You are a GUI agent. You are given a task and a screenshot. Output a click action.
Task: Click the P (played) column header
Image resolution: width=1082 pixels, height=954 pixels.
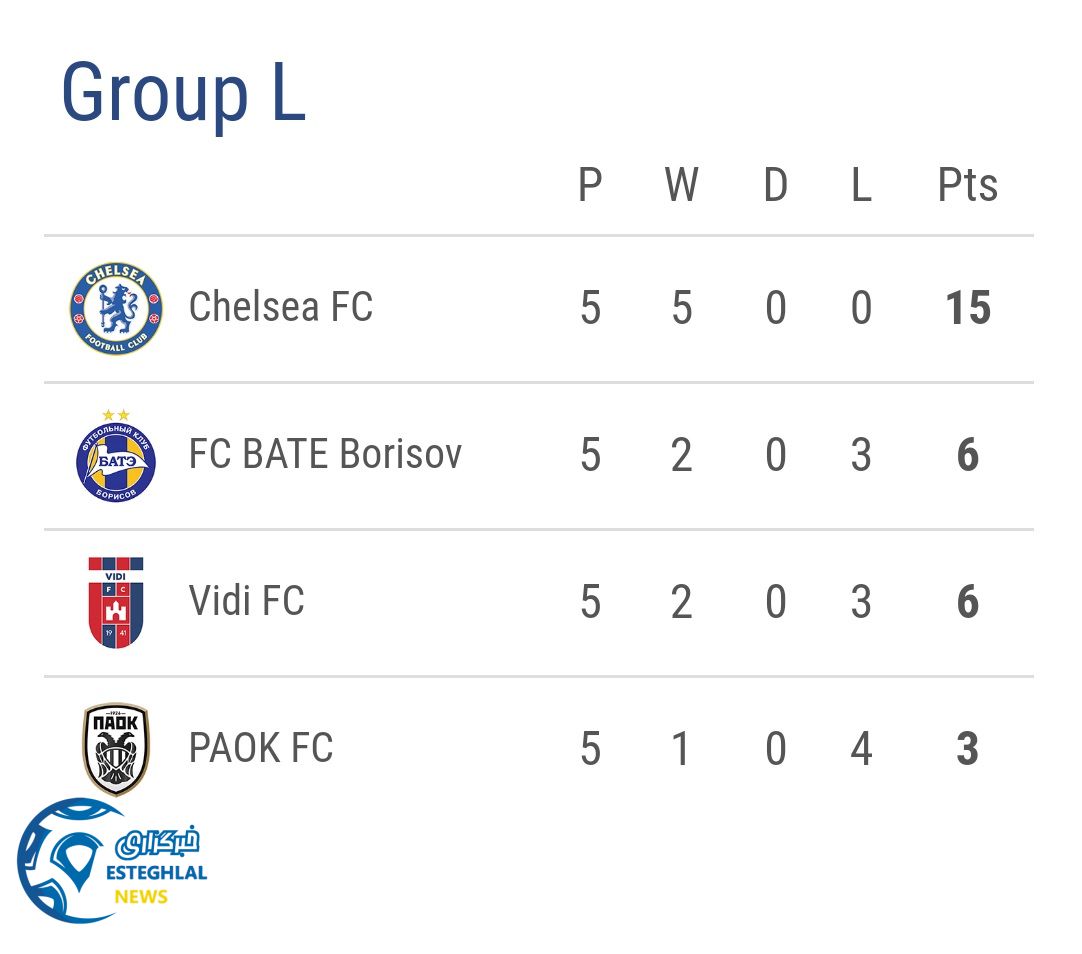pyautogui.click(x=590, y=186)
